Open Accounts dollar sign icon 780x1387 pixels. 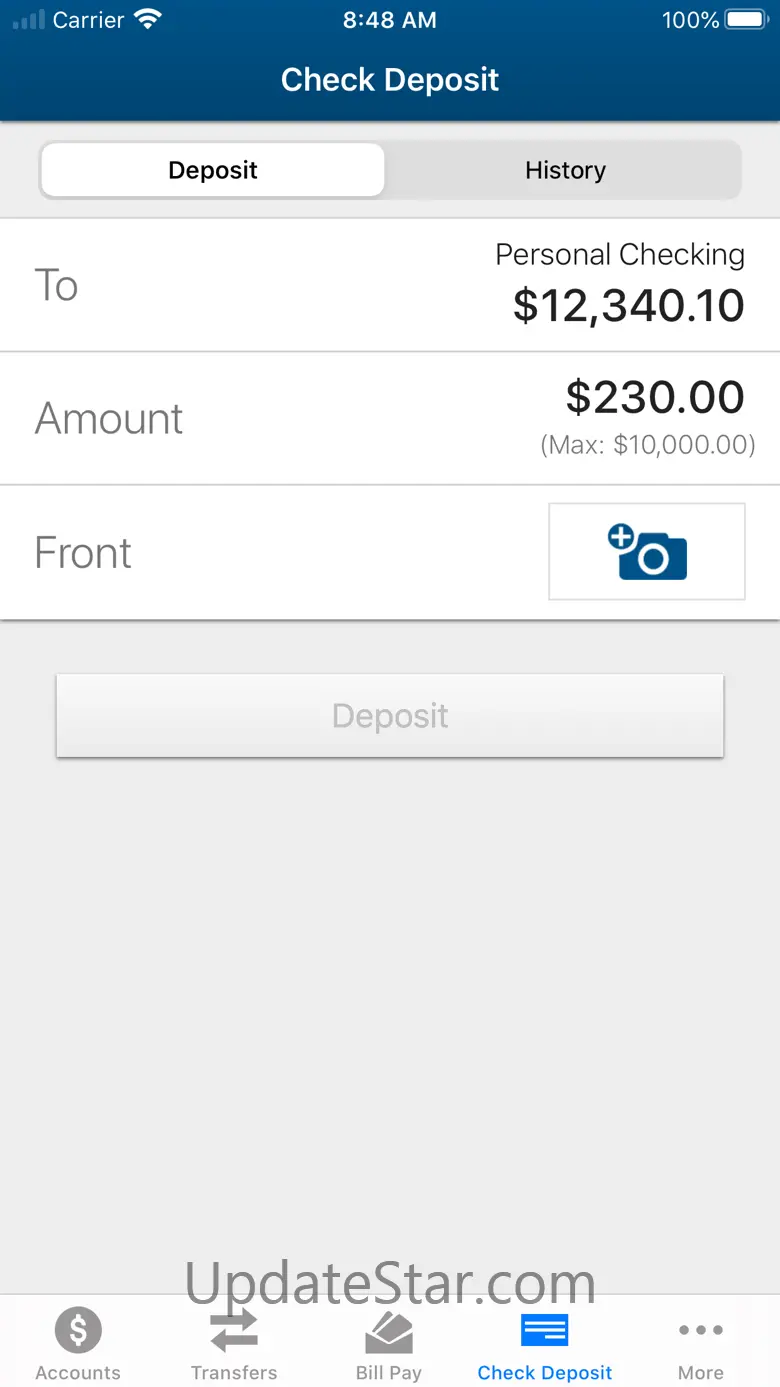(x=78, y=1331)
